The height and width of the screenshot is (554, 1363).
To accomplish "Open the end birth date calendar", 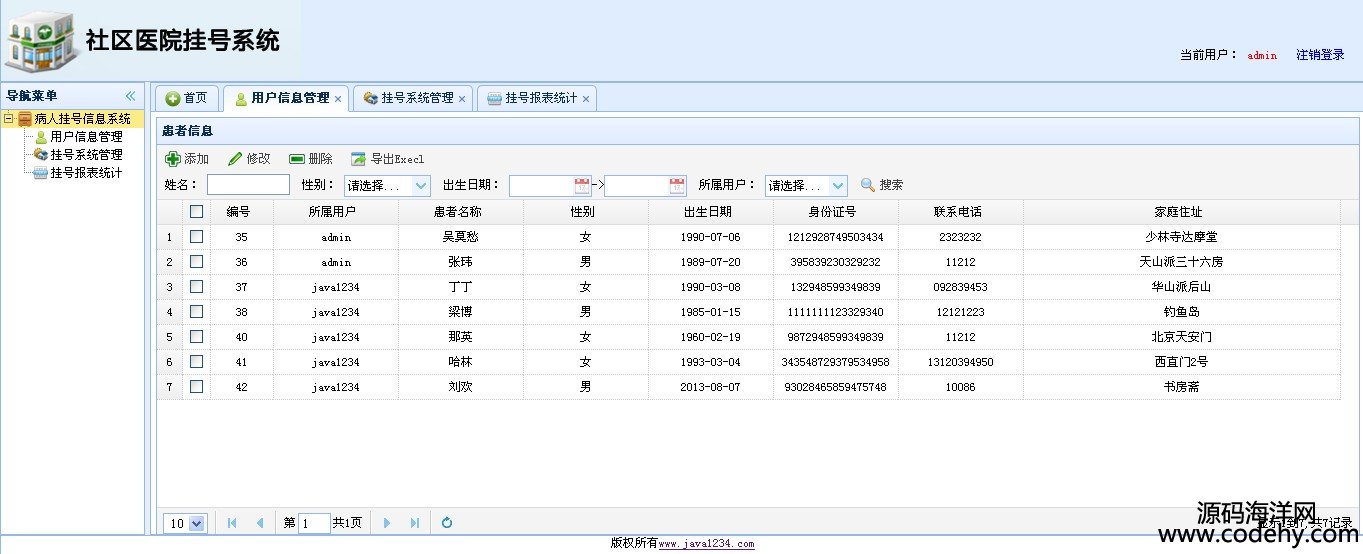I will pos(677,185).
